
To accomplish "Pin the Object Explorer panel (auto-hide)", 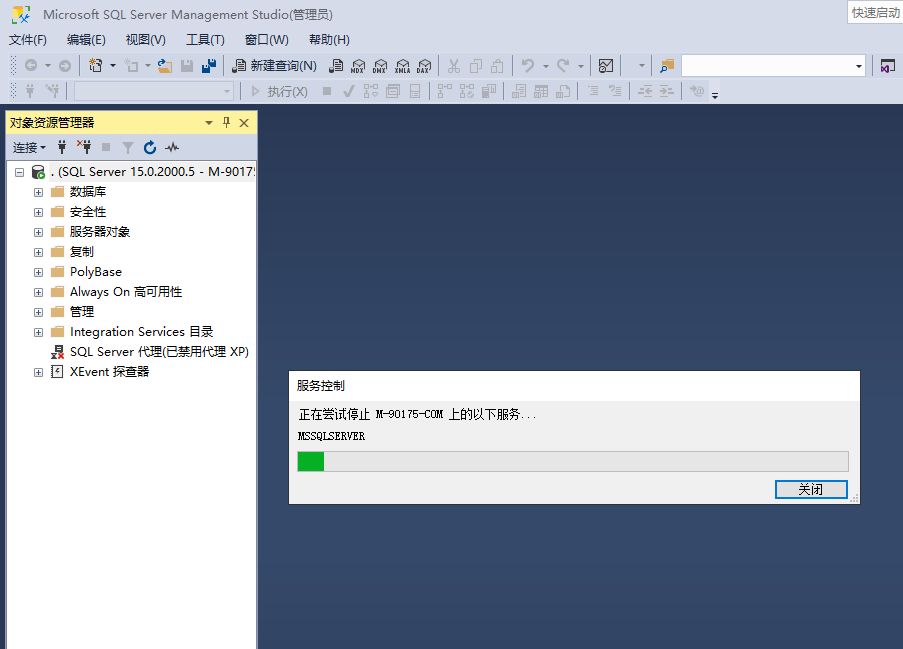I will pyautogui.click(x=226, y=122).
